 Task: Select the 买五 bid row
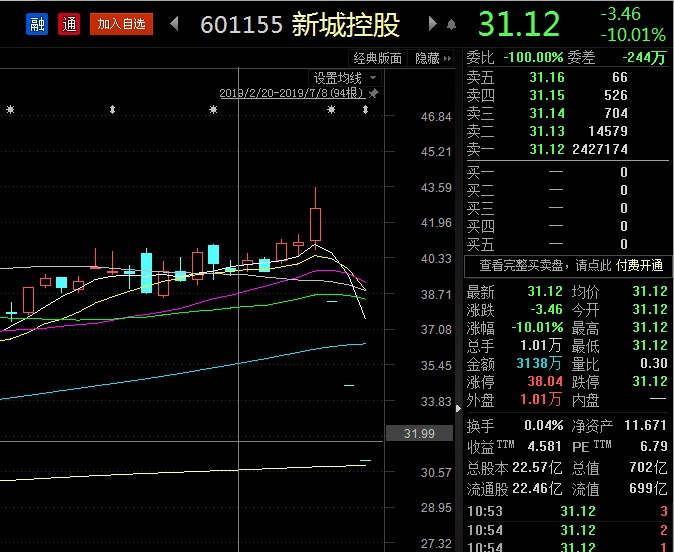(567, 244)
